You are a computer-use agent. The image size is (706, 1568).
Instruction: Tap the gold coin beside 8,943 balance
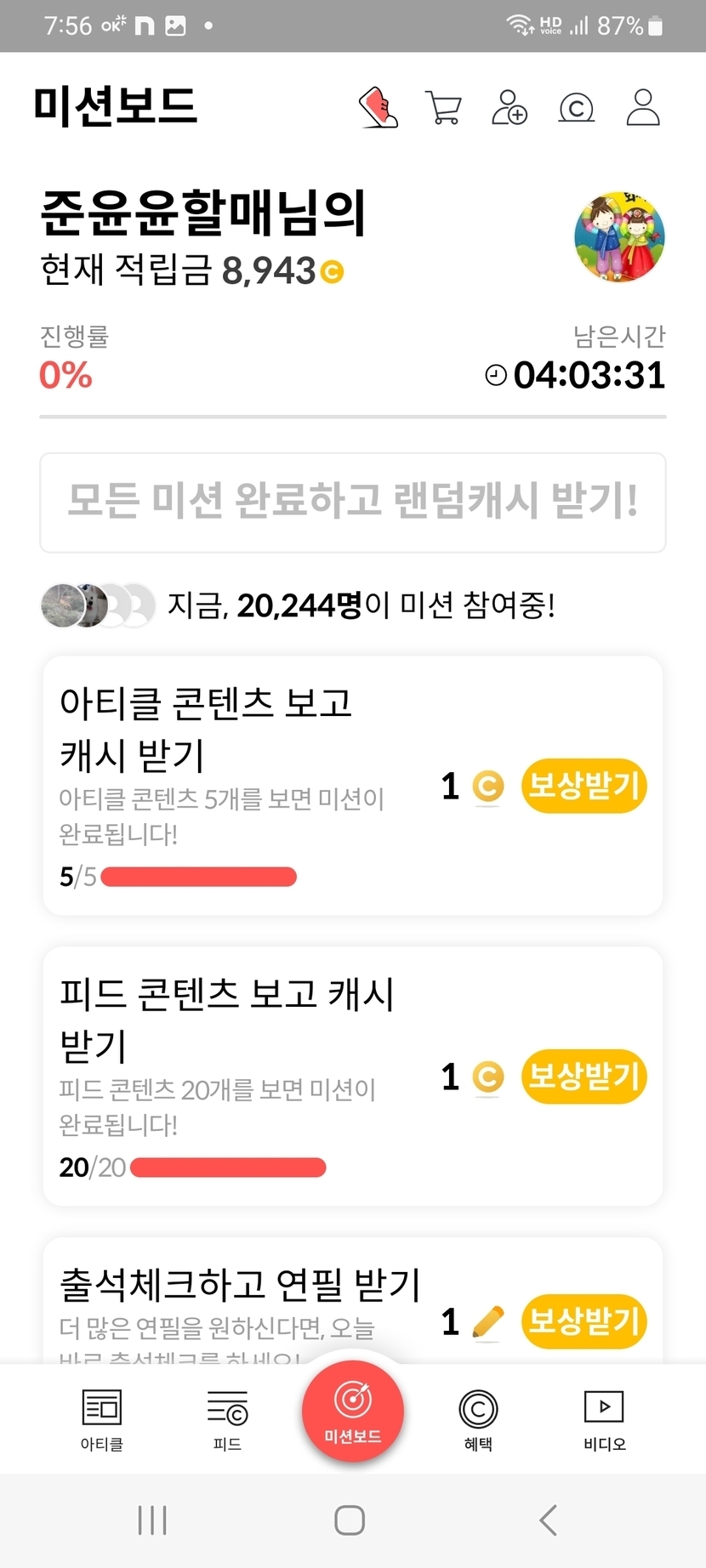pyautogui.click(x=332, y=272)
